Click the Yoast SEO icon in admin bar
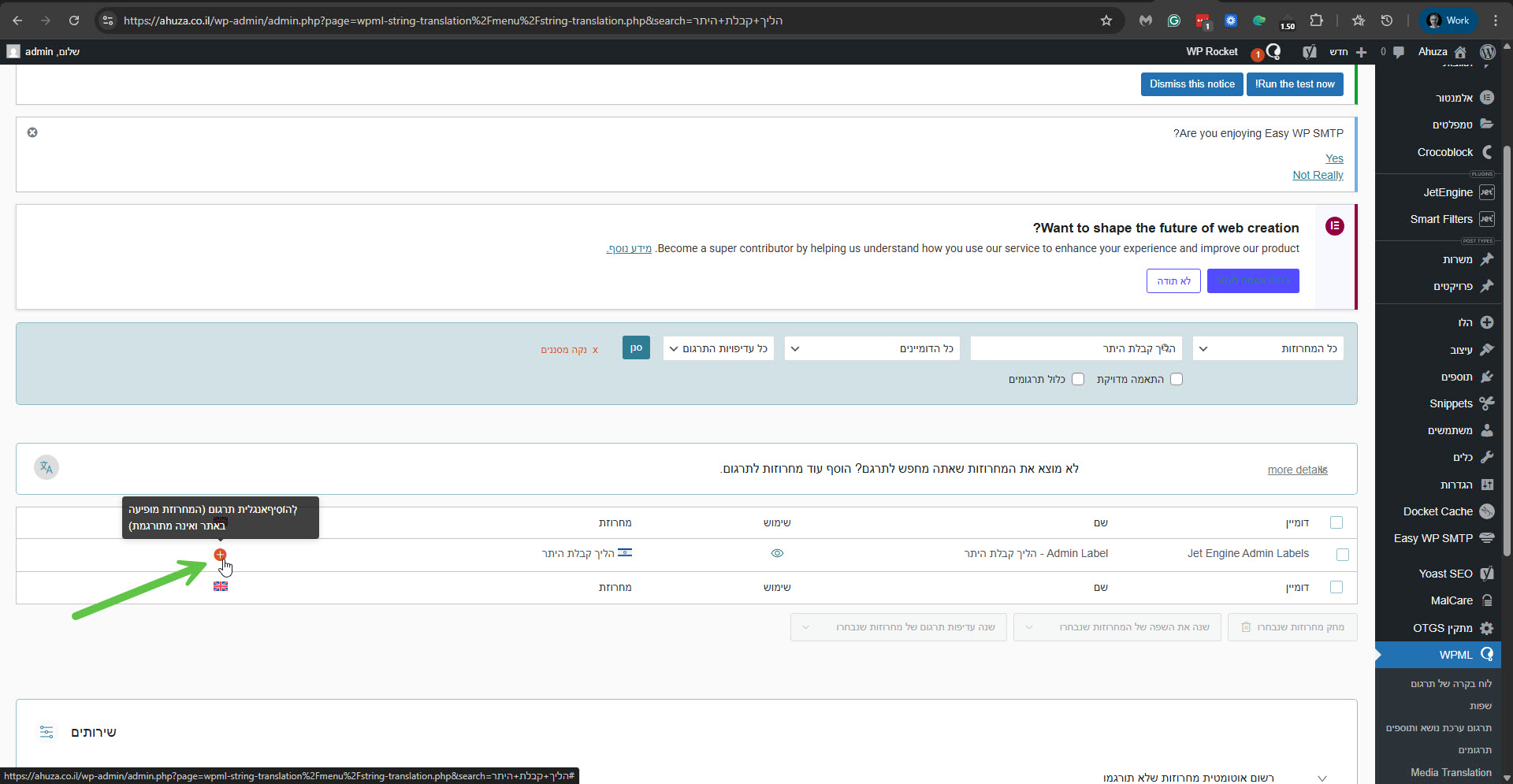The height and width of the screenshot is (784, 1513). click(1309, 52)
